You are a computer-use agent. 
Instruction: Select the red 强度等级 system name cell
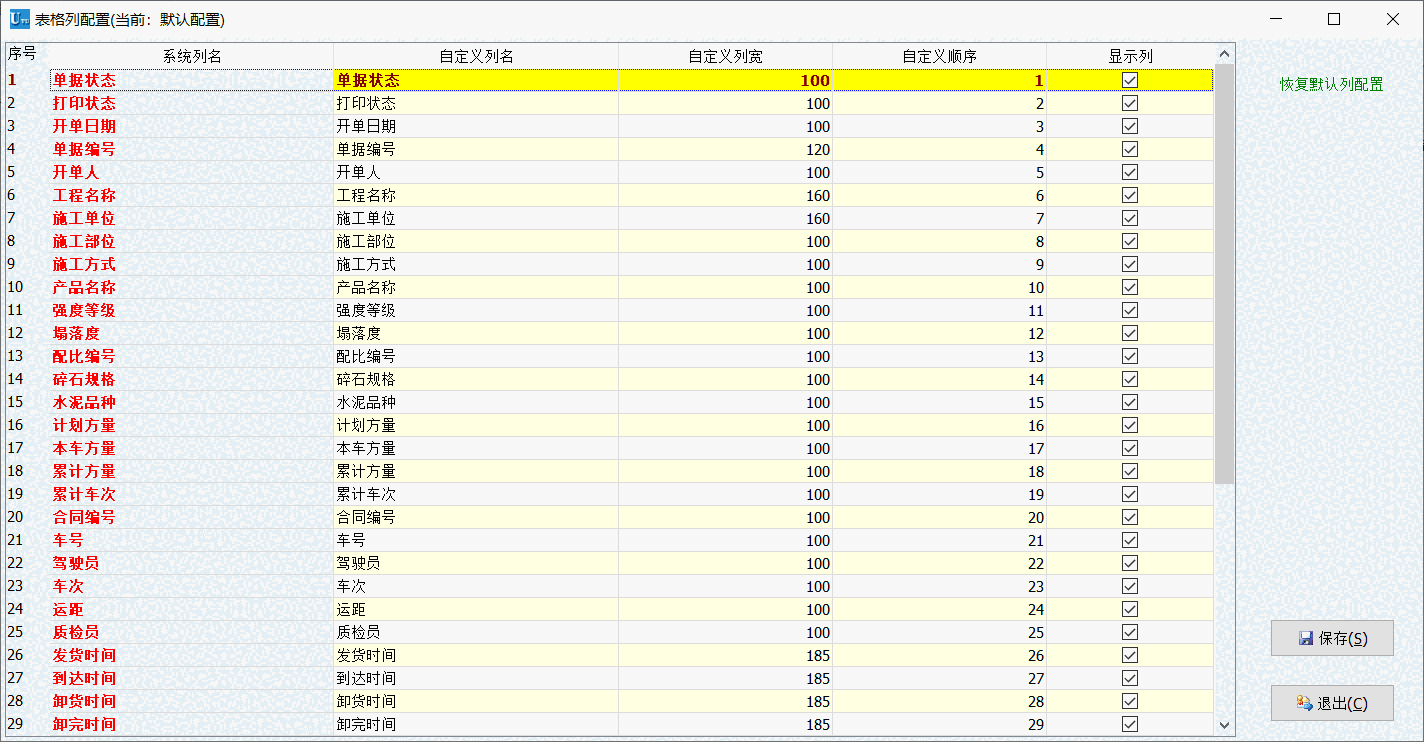(x=192, y=310)
